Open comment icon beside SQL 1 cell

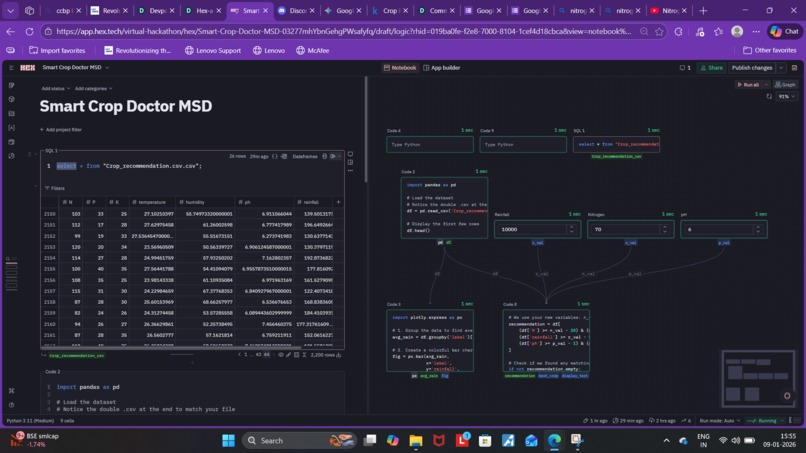[350, 154]
